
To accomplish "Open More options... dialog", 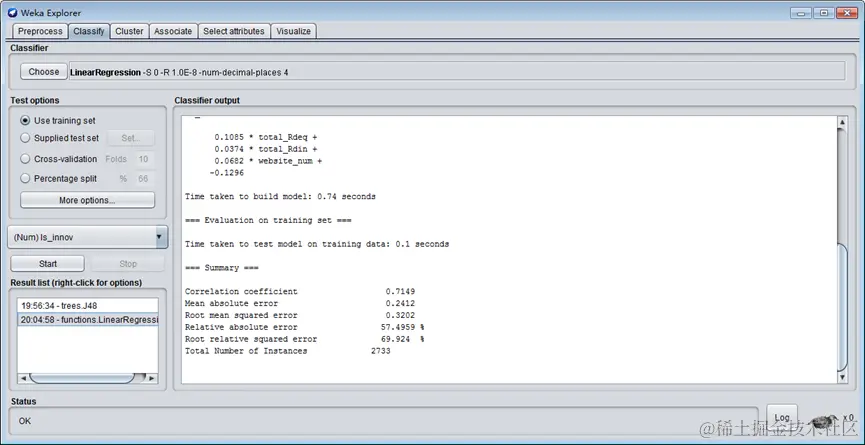I will click(87, 200).
